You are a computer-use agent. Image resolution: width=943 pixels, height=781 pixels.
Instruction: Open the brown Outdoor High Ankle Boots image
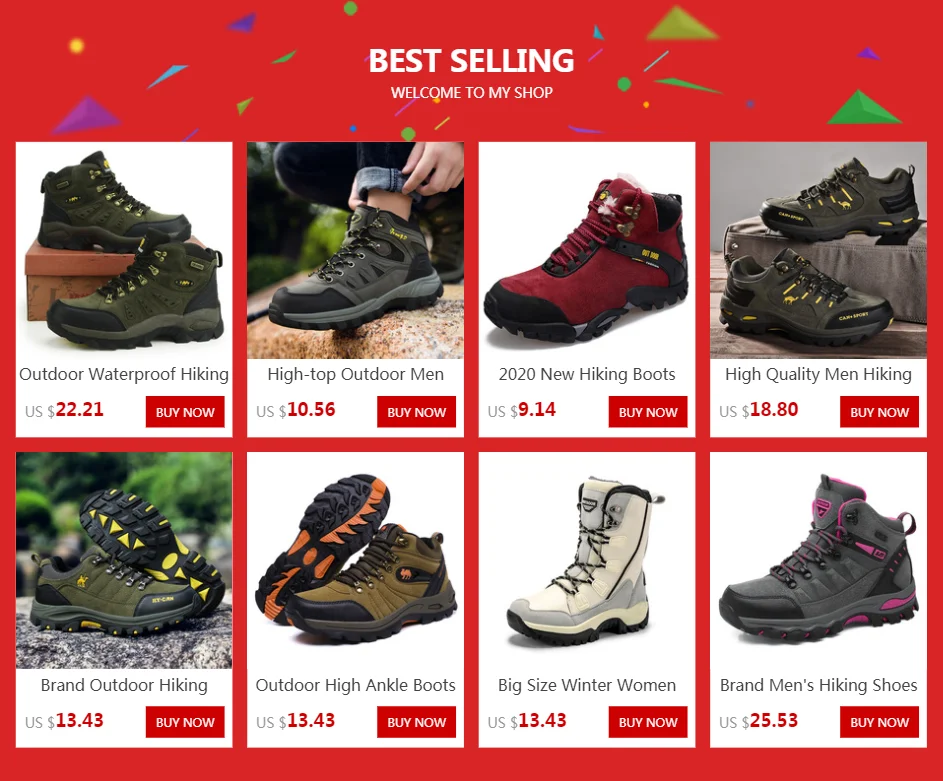pos(355,560)
